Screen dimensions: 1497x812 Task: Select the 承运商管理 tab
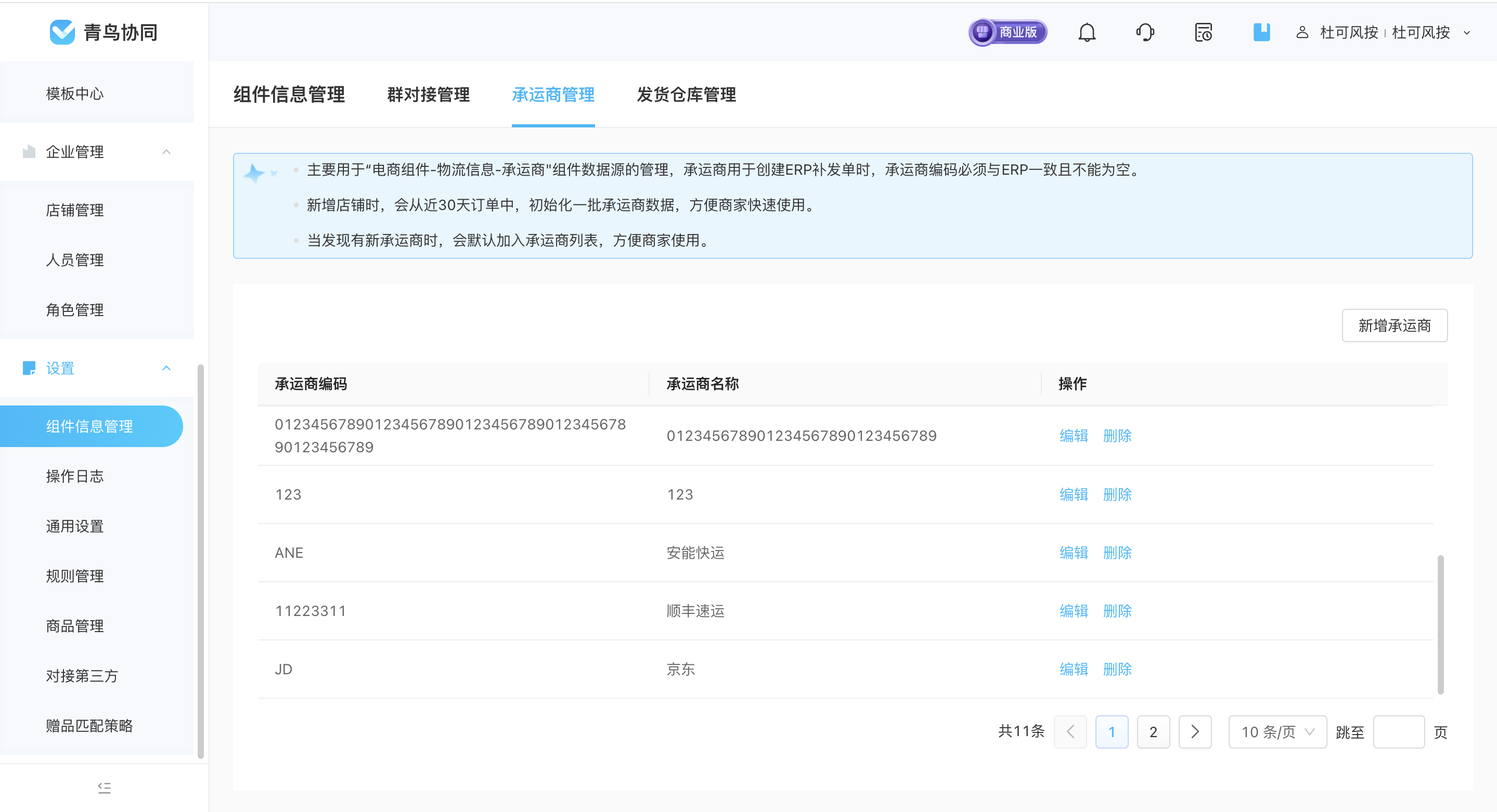[x=552, y=94]
